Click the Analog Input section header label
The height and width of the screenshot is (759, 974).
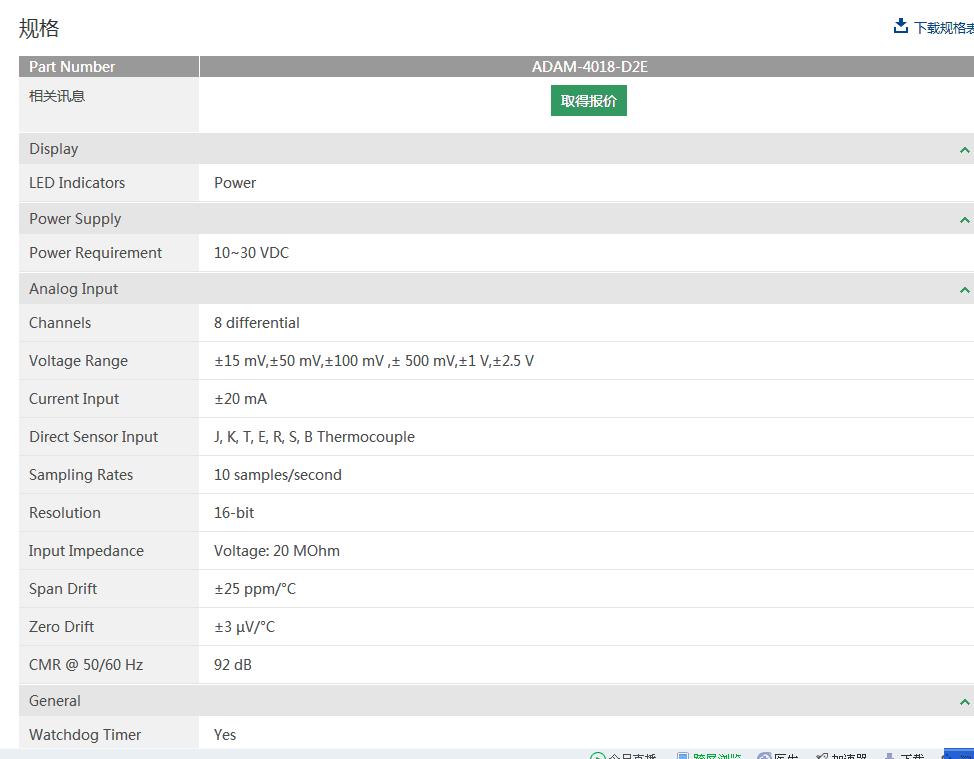click(73, 289)
